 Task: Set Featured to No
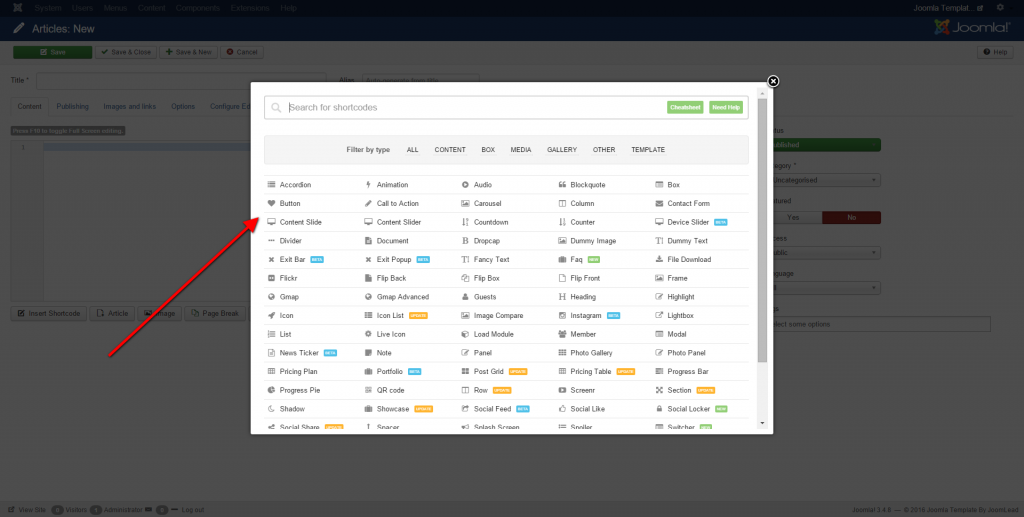coord(851,217)
